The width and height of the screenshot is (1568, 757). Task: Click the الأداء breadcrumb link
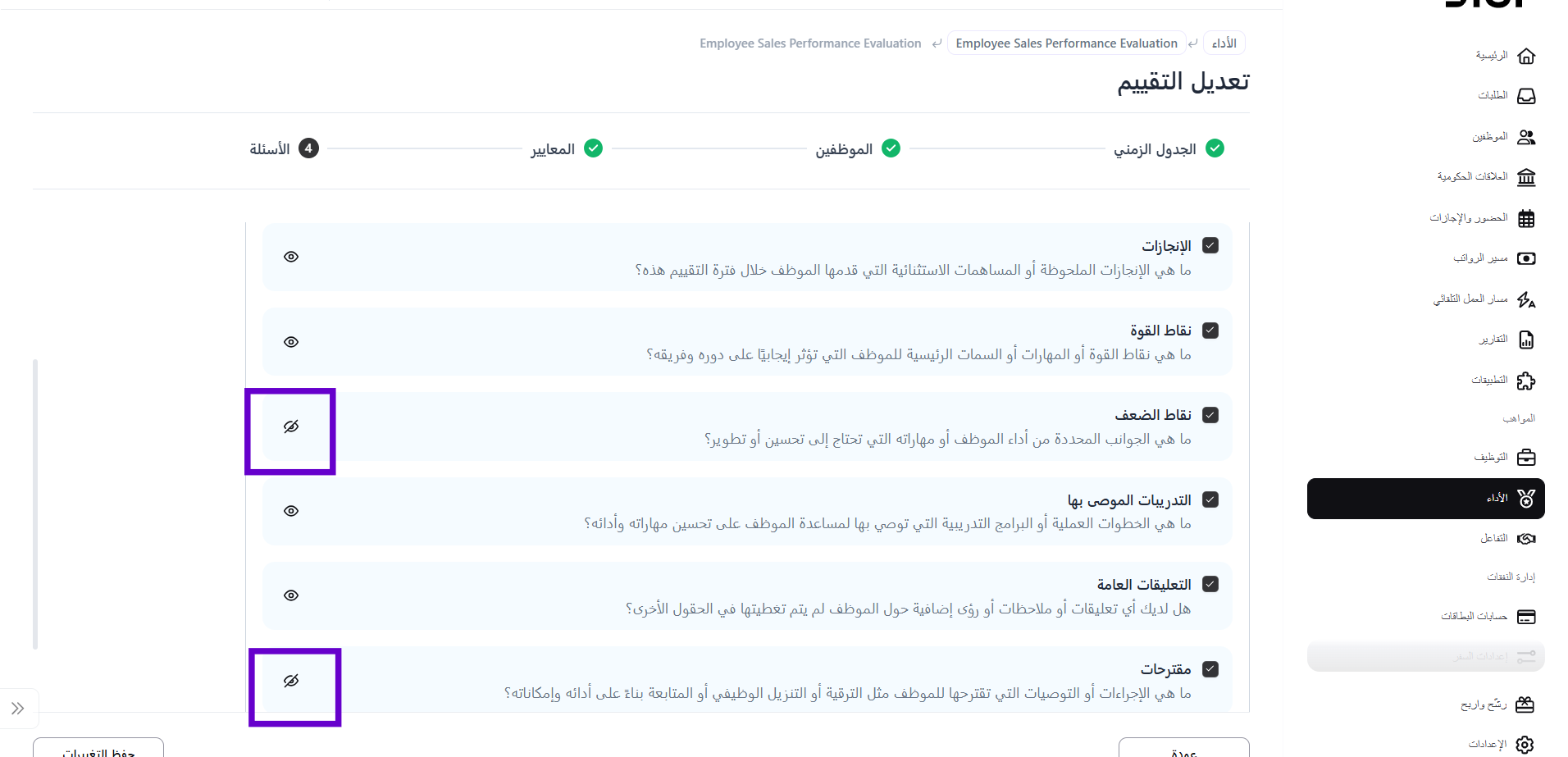pos(1224,43)
